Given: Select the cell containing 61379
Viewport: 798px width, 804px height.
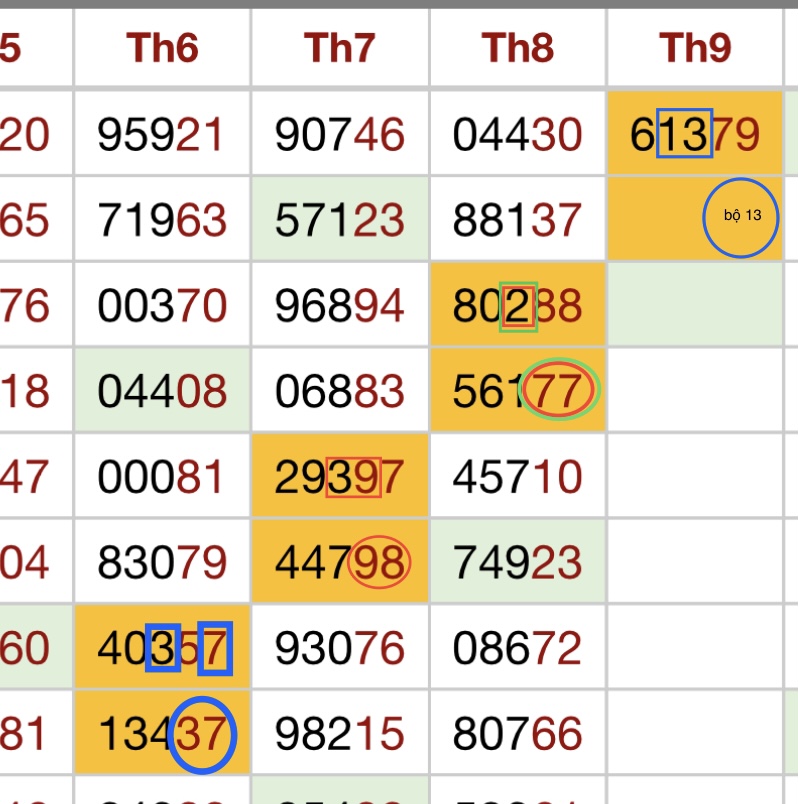Looking at the screenshot, I should (695, 133).
